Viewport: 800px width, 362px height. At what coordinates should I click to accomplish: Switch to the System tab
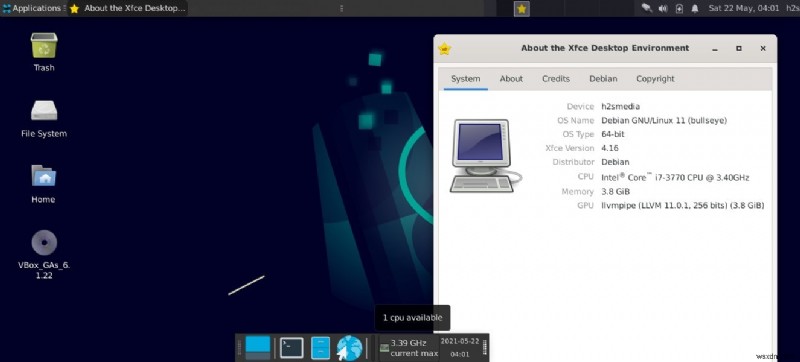(x=465, y=79)
